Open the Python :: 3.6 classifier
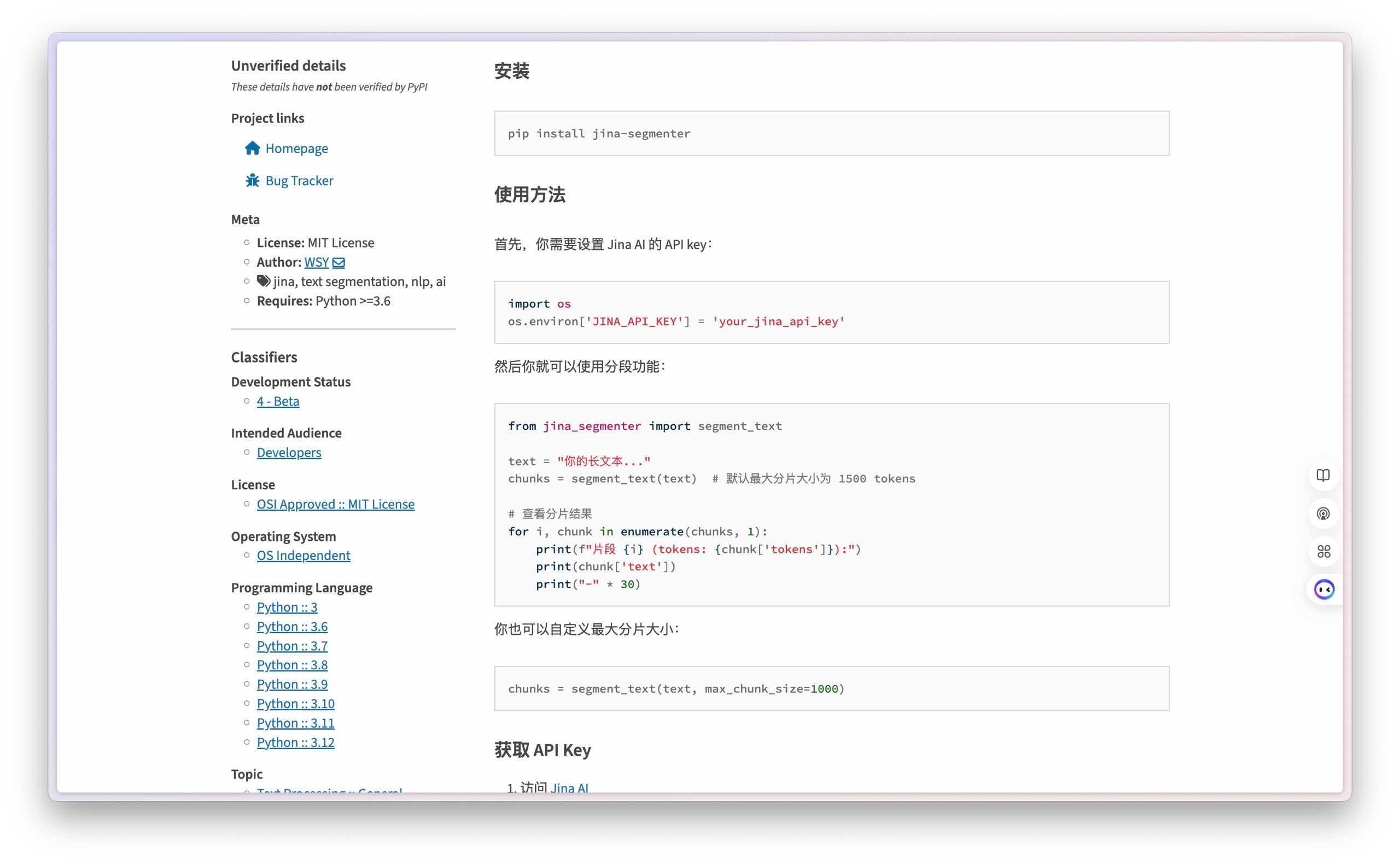 pyautogui.click(x=292, y=627)
